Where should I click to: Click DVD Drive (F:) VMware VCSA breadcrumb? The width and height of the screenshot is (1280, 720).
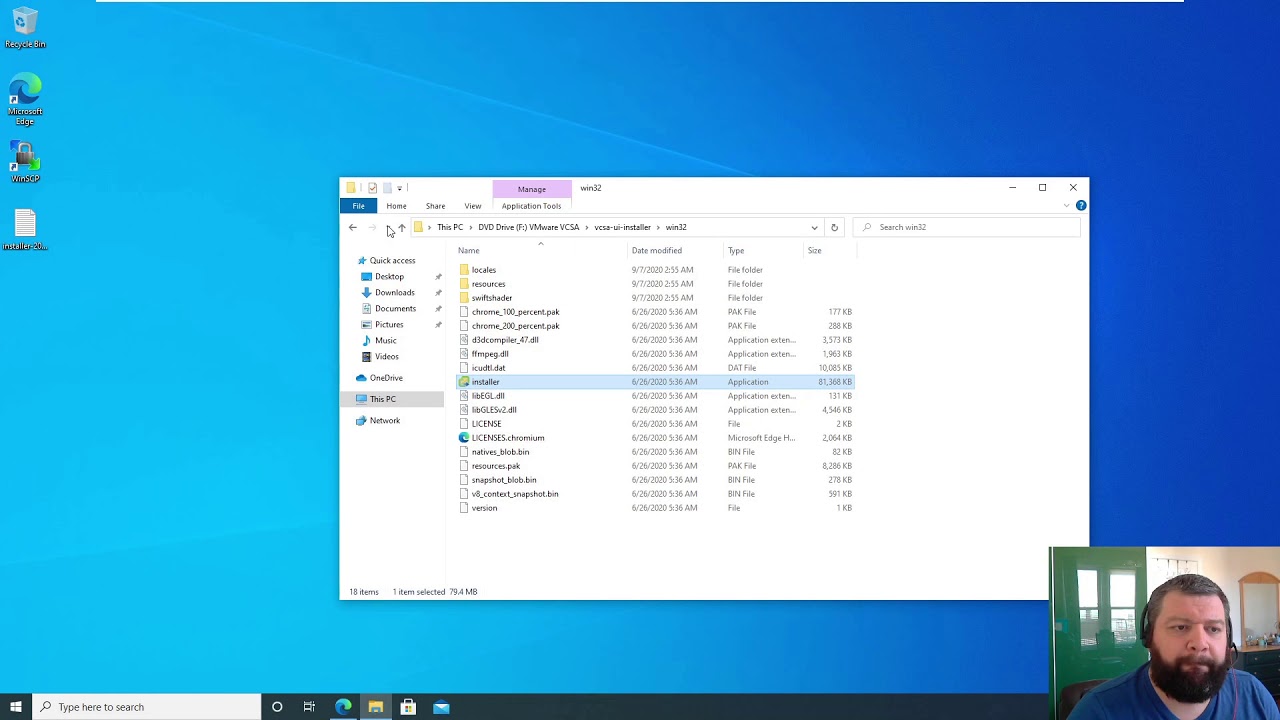tap(528, 227)
